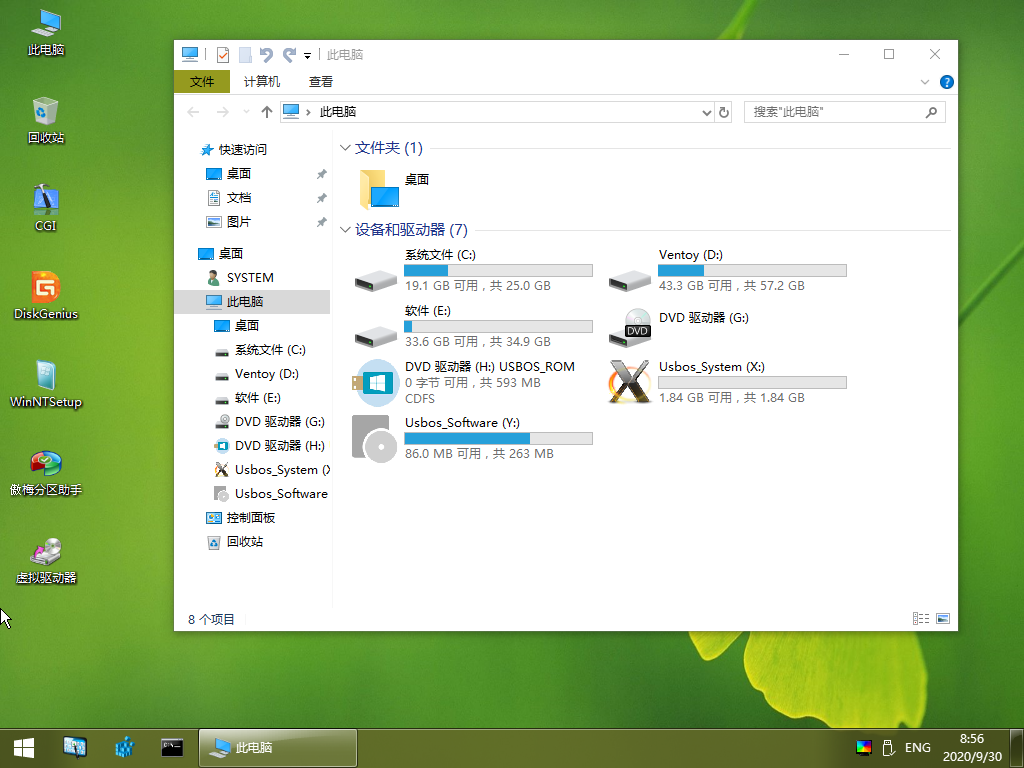
Task: Collapse the 文件夹 (1) group
Action: click(x=346, y=148)
